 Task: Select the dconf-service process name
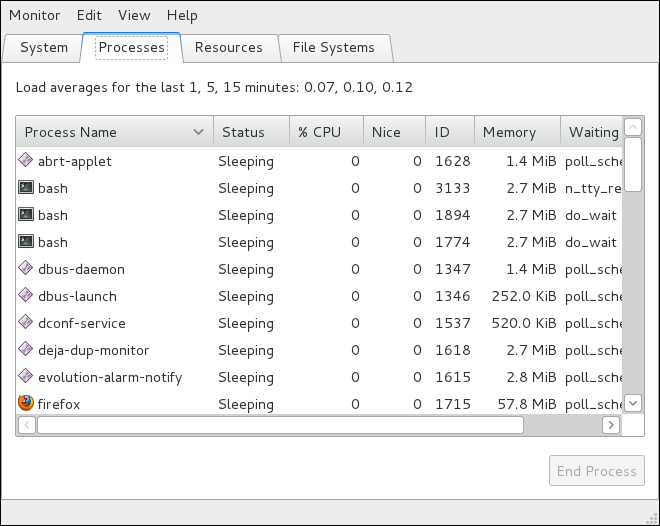coord(82,323)
